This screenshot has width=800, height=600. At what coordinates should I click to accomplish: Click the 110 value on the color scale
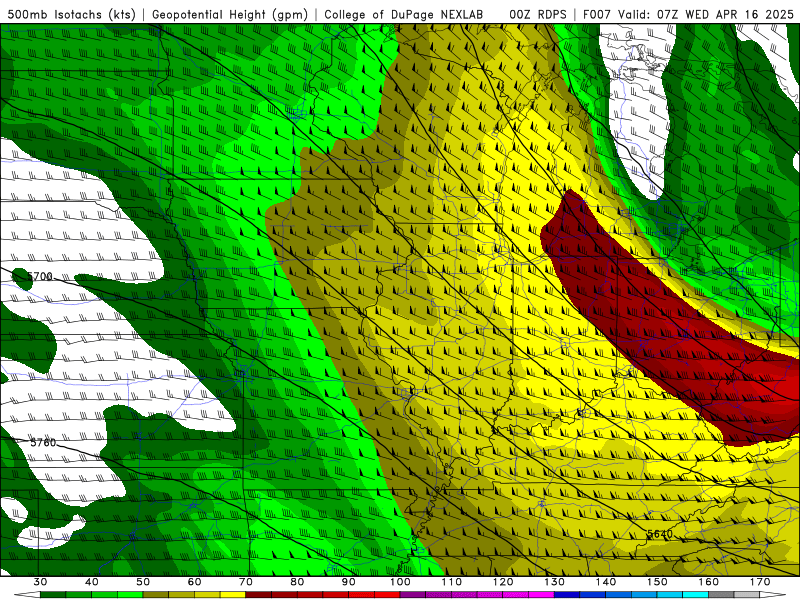452,582
